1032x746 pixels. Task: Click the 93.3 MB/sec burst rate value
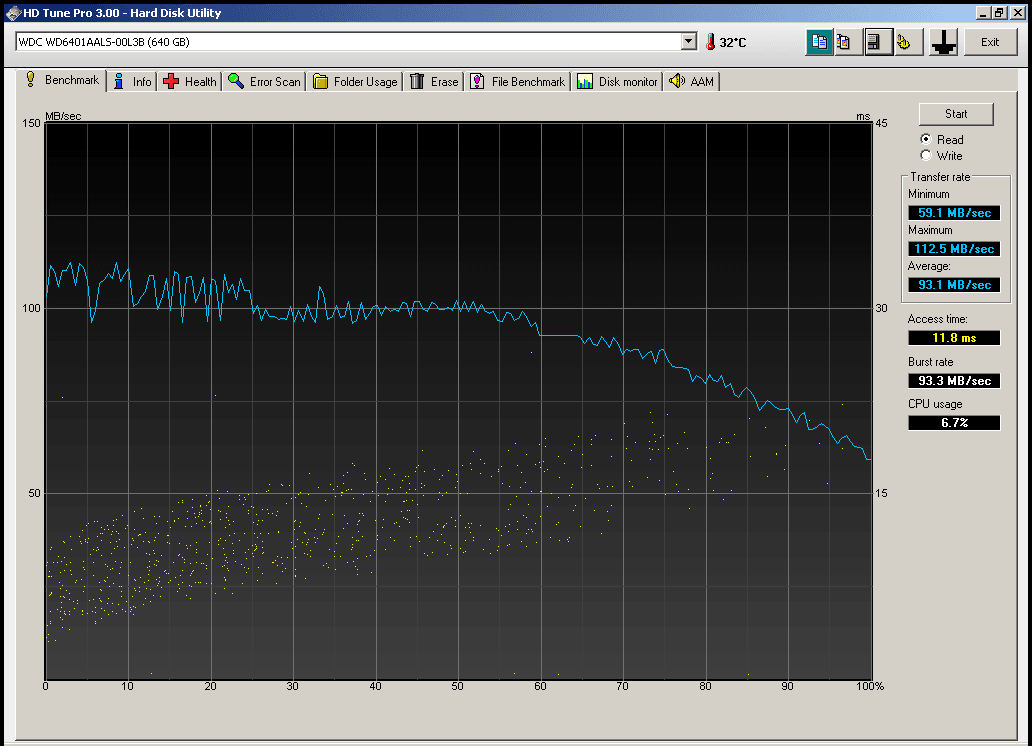954,381
